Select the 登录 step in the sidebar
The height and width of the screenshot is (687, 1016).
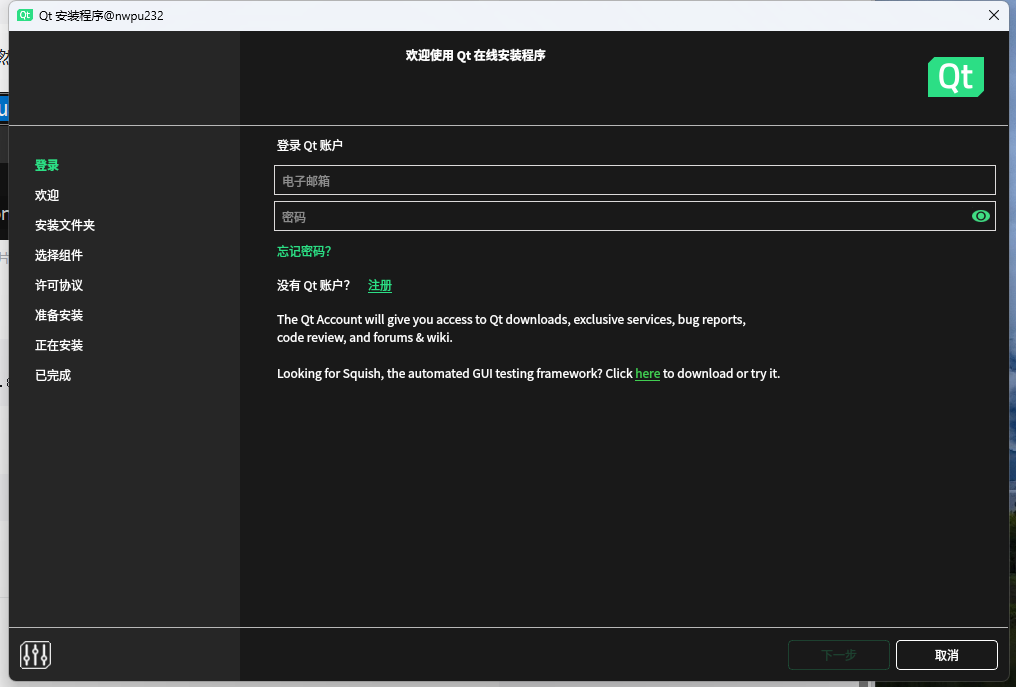tap(47, 165)
